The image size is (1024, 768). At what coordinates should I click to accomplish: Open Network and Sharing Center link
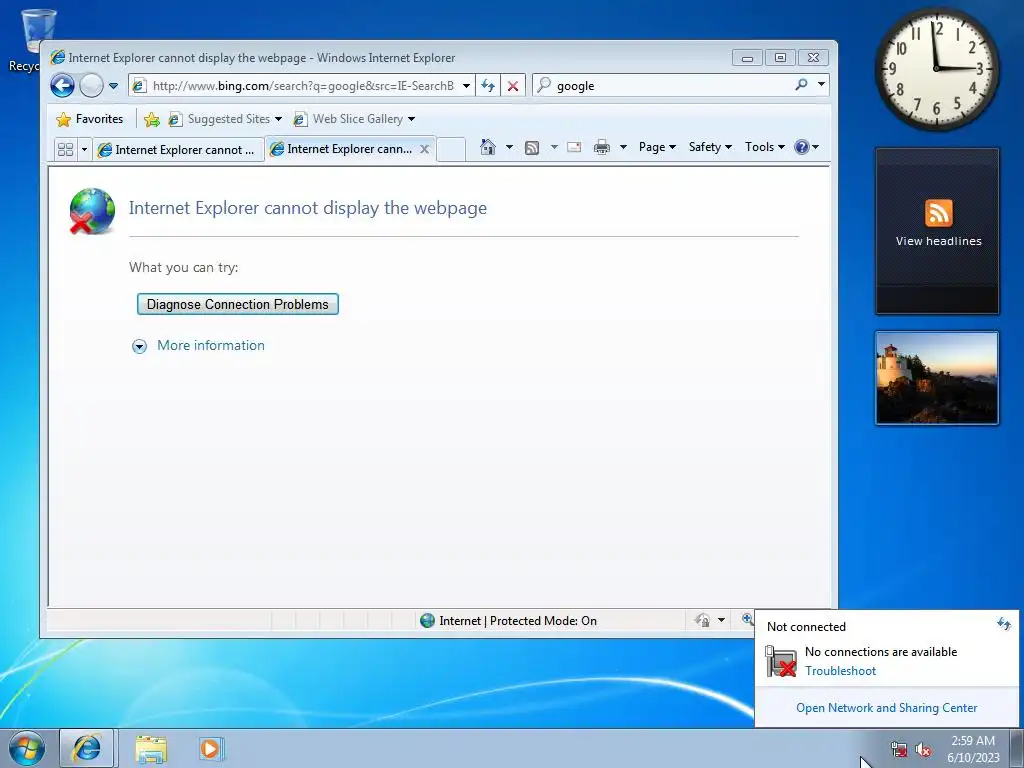(x=886, y=708)
